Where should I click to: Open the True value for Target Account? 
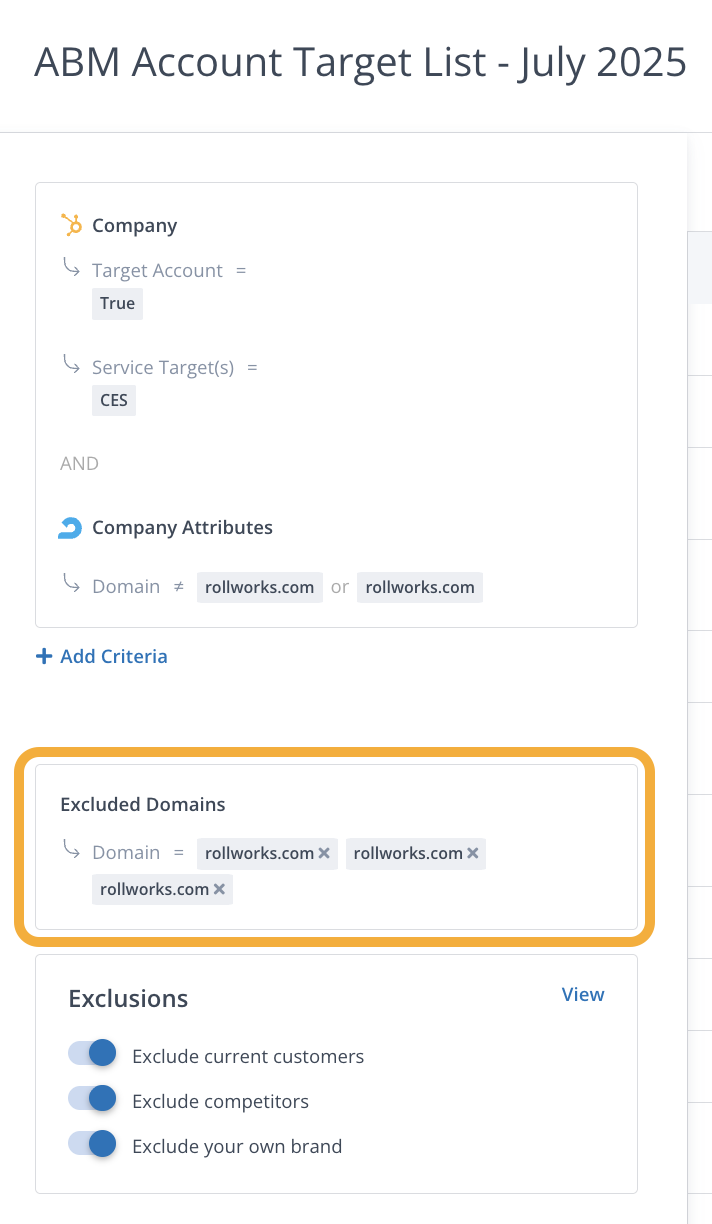click(x=117, y=304)
